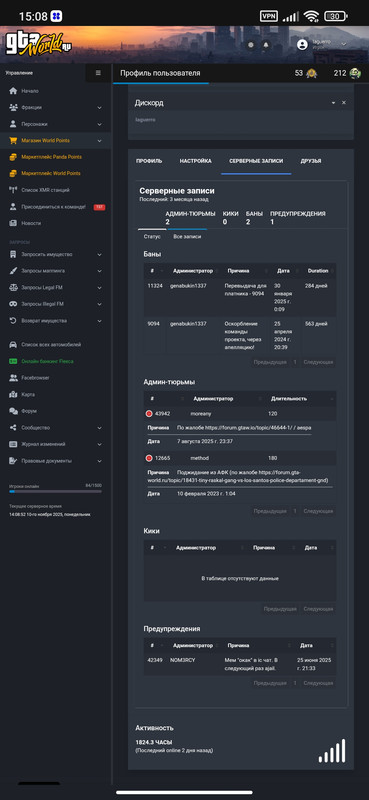
Task: Select the Статус sub-tab
Action: pyautogui.click(x=152, y=237)
